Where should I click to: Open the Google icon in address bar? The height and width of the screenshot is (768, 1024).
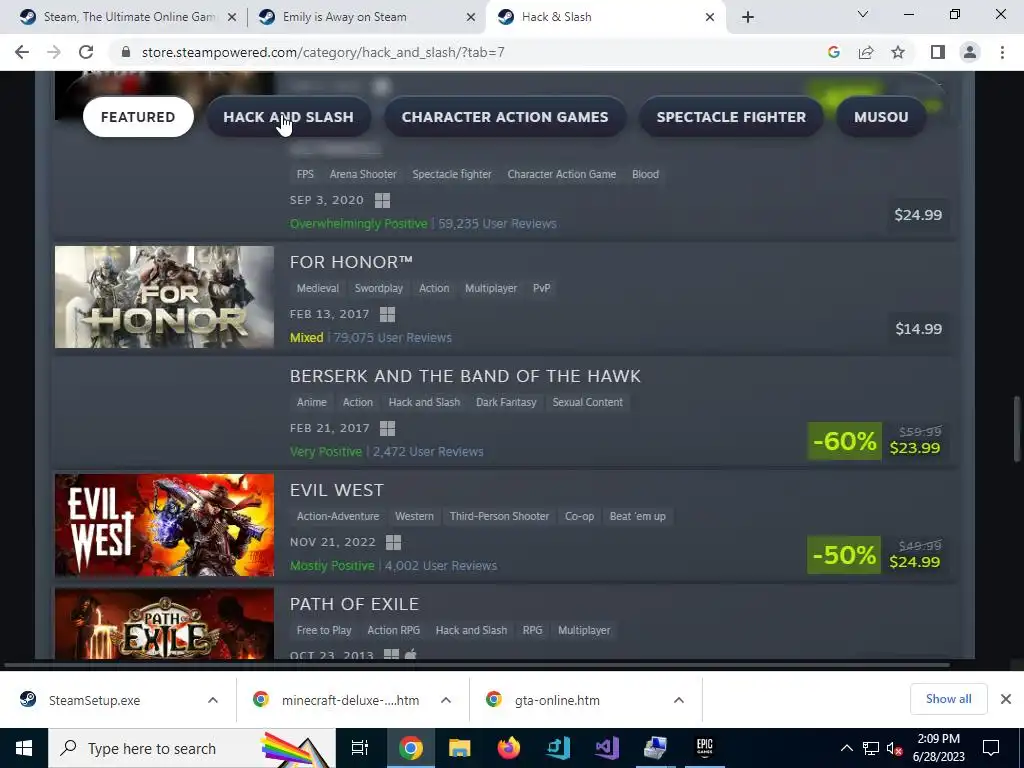tap(833, 52)
